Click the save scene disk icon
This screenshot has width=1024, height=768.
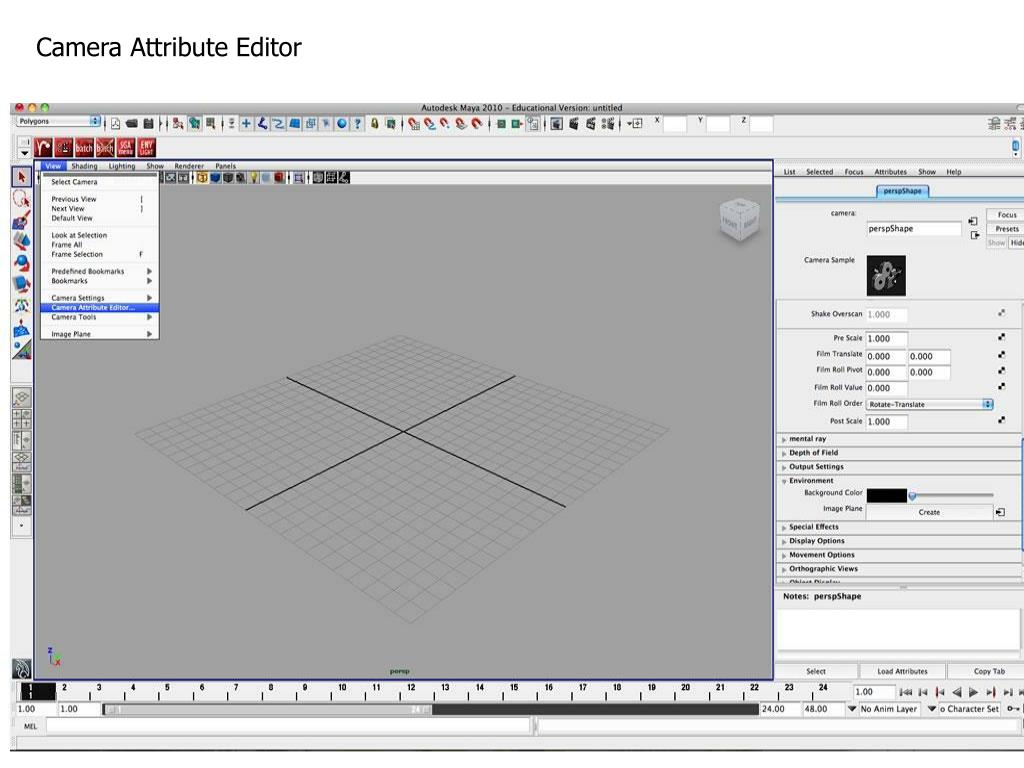[148, 123]
